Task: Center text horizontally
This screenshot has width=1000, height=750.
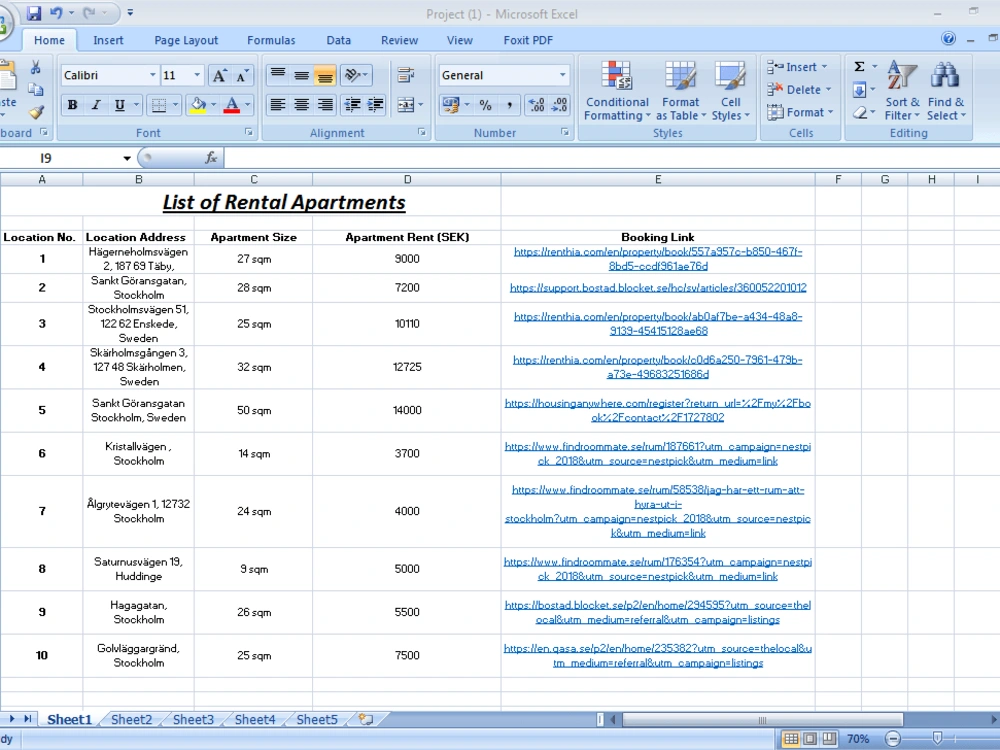Action: pyautogui.click(x=301, y=105)
